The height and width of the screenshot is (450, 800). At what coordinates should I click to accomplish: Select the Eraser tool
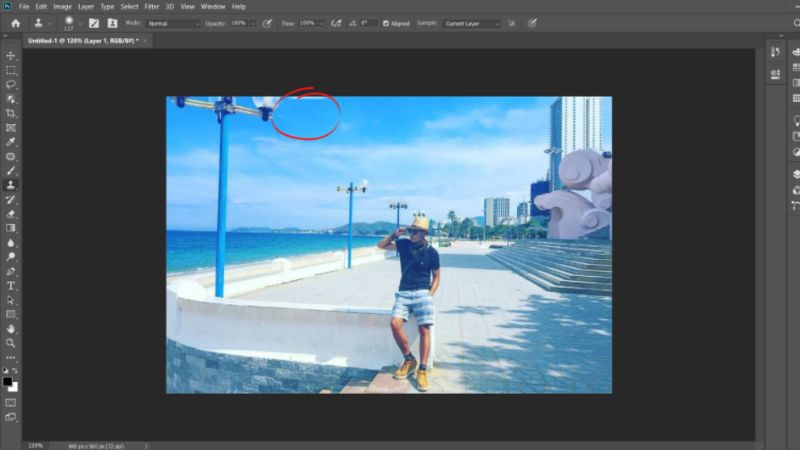coord(10,214)
